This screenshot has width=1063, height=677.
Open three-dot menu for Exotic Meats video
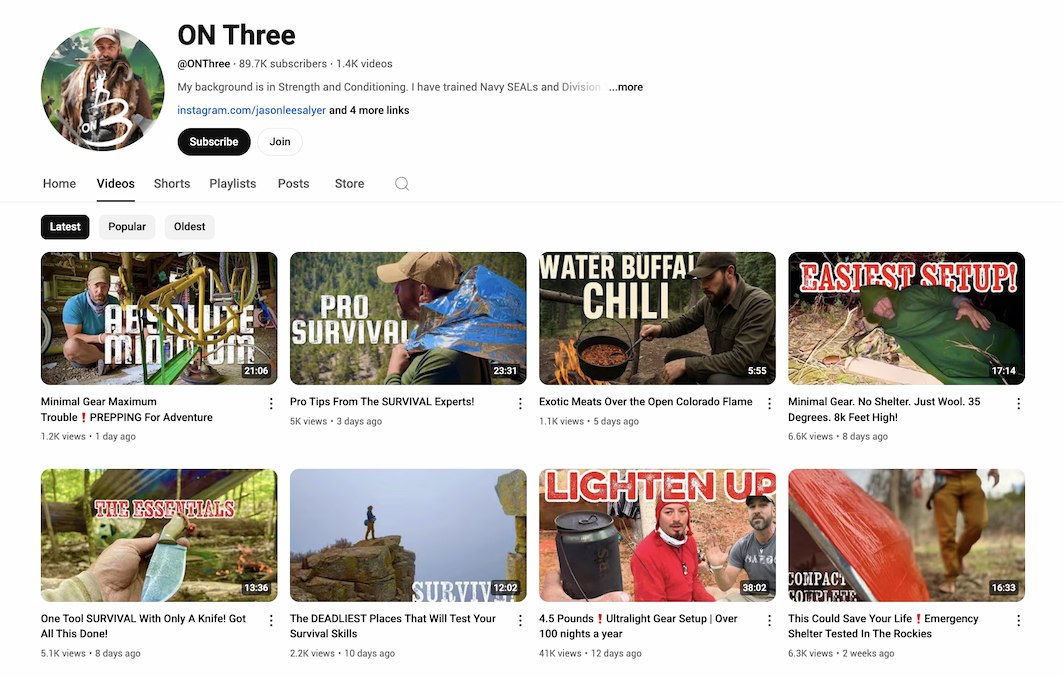coord(769,404)
